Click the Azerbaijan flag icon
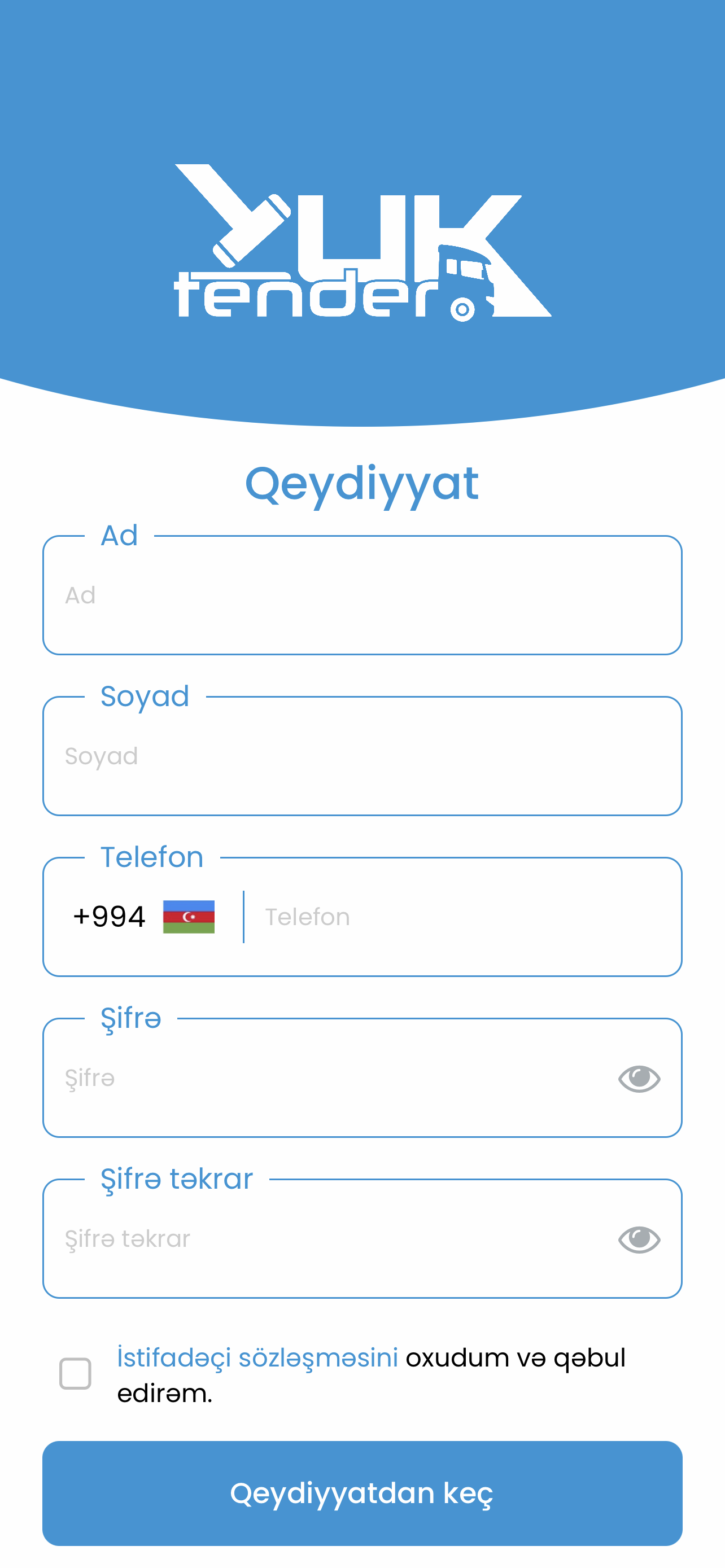Viewport: 725px width, 1568px height. [x=189, y=916]
